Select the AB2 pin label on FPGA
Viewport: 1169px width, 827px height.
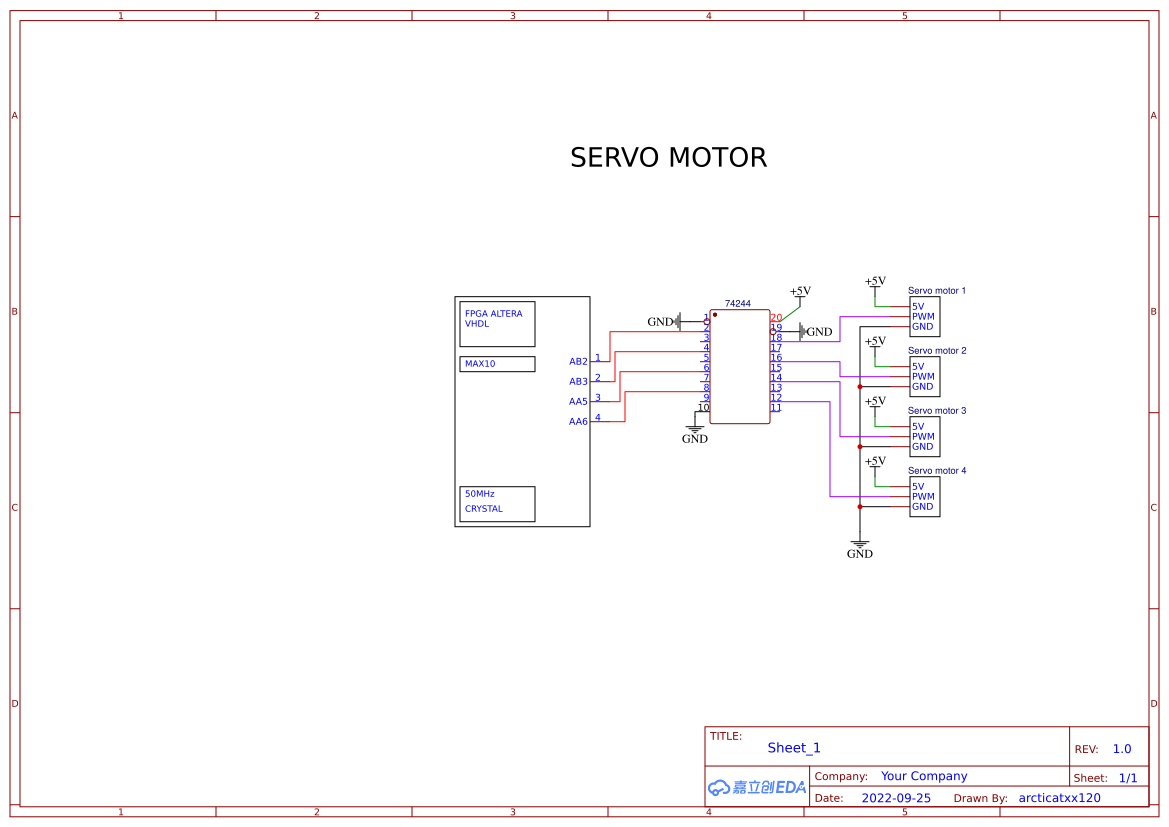point(578,361)
